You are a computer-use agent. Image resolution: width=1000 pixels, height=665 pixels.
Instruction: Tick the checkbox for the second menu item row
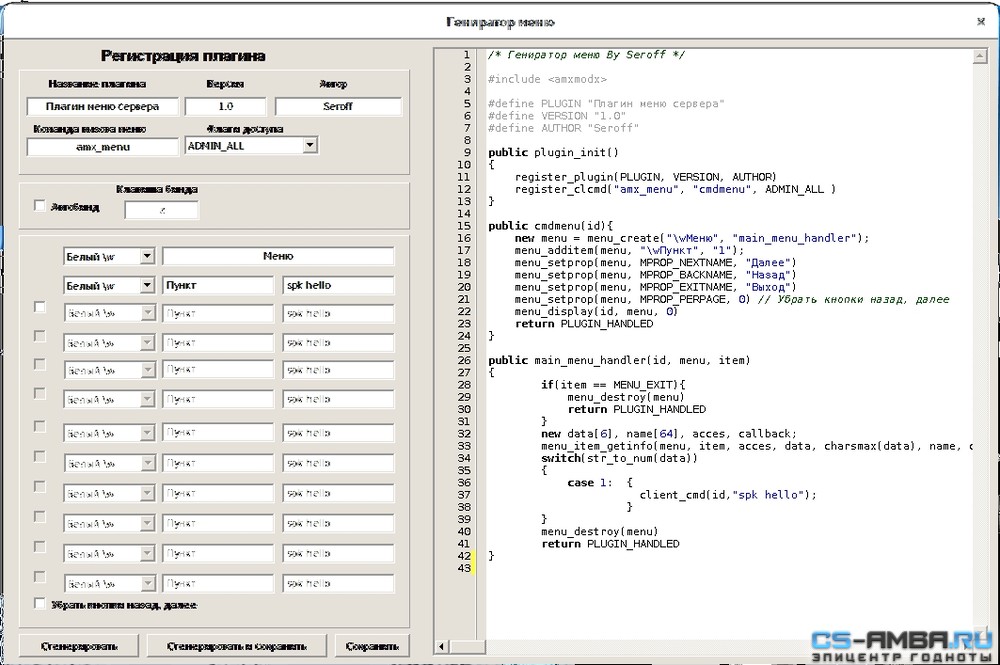[x=40, y=307]
